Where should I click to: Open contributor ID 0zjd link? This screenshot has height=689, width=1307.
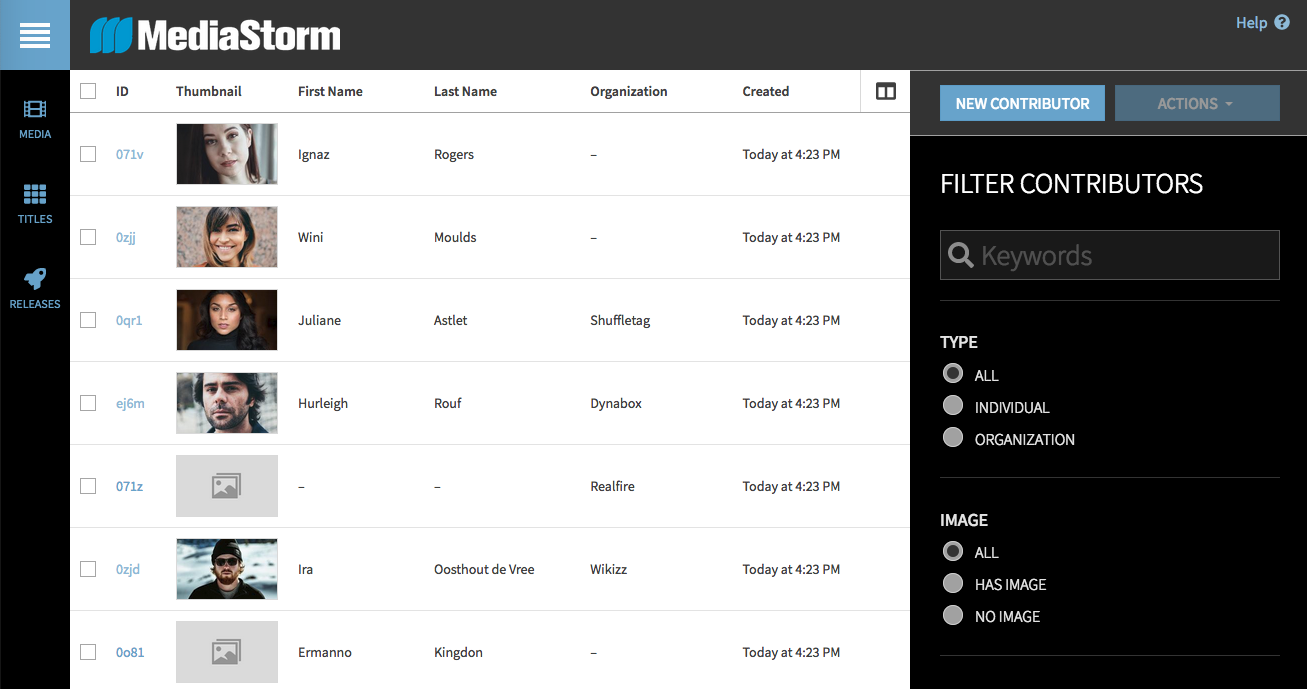128,569
